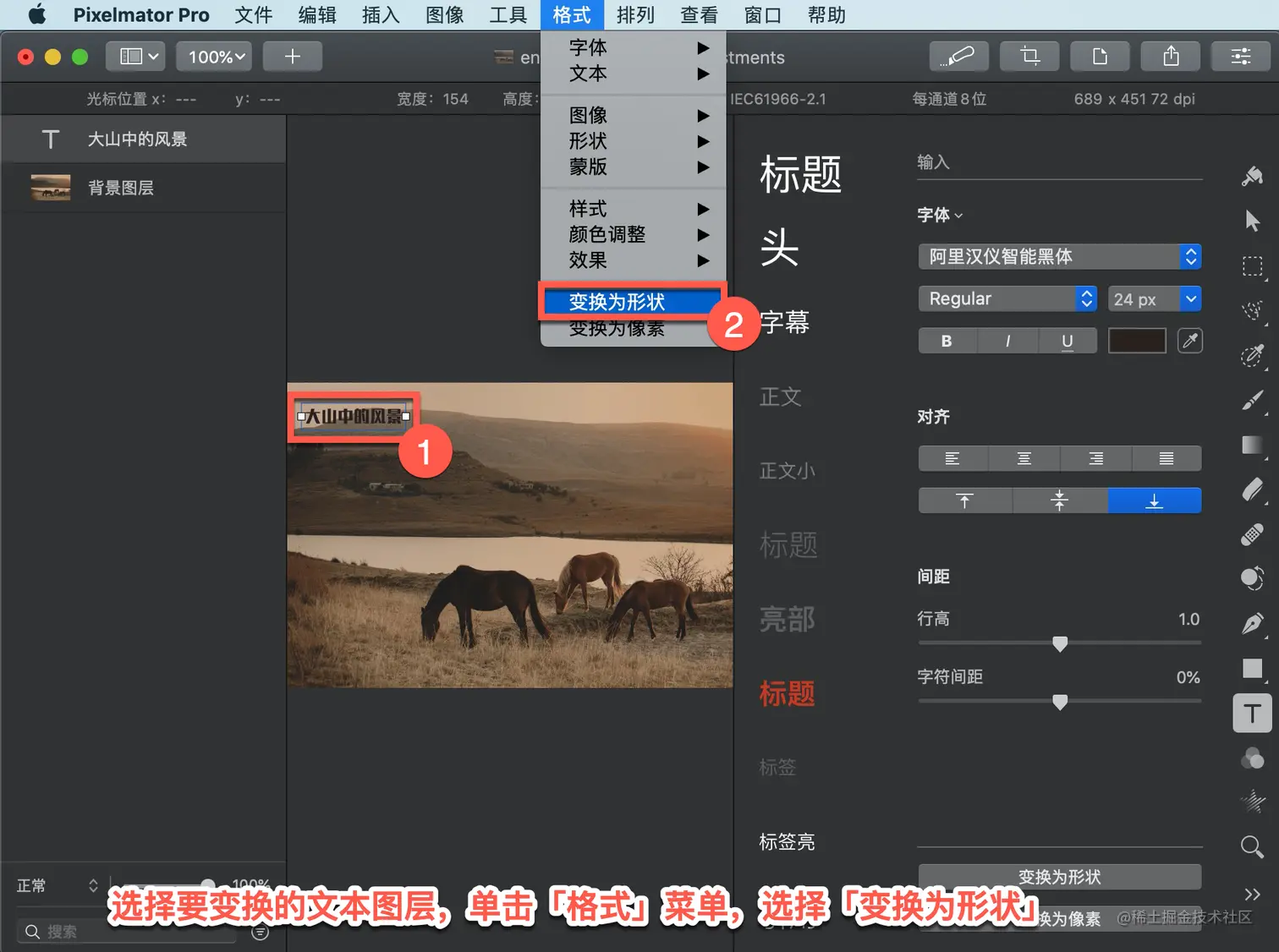This screenshot has height=952, width=1279.
Task: Select the paint bucket style tool
Action: click(1253, 176)
